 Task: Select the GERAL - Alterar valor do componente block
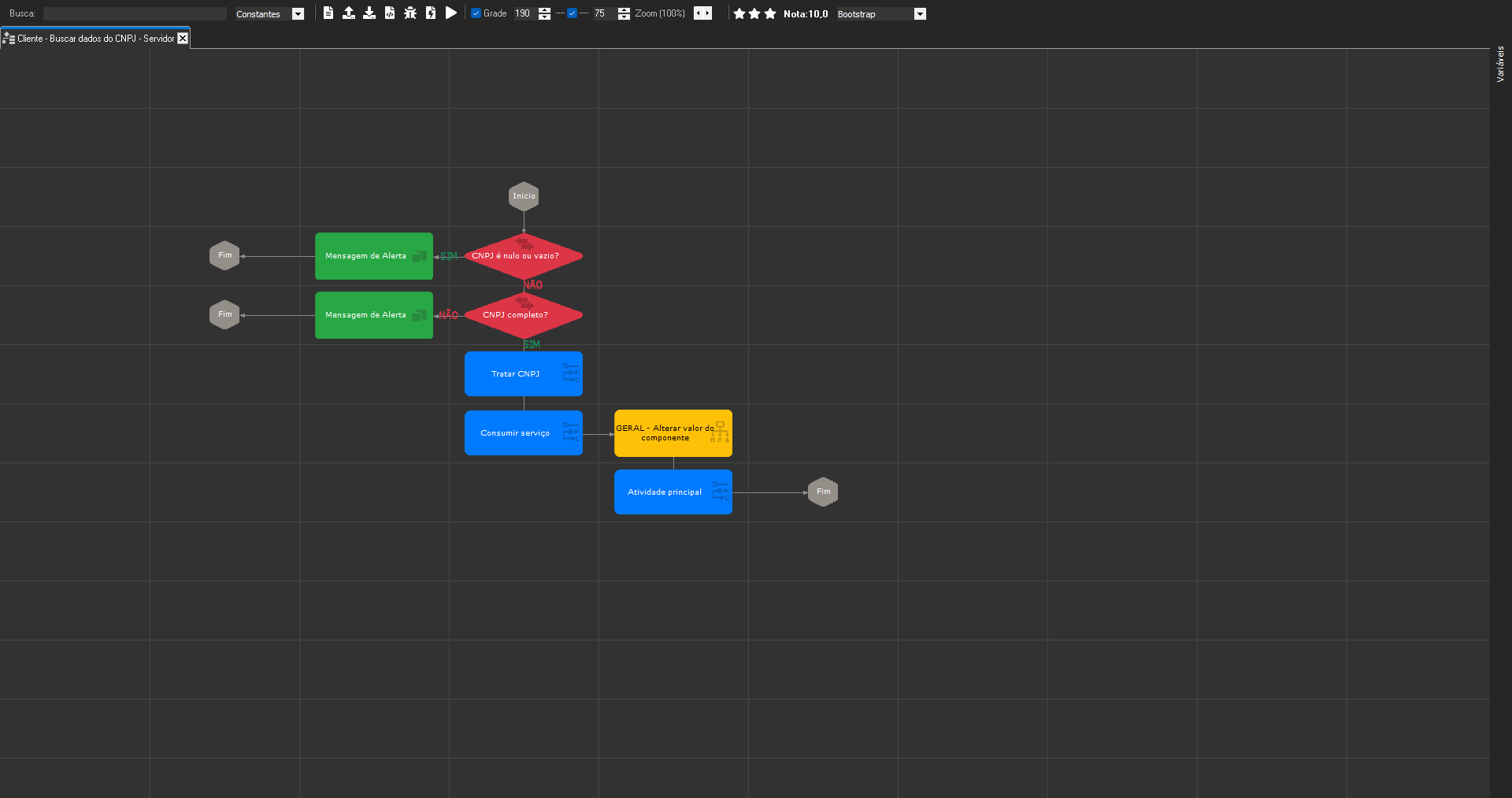click(x=673, y=433)
